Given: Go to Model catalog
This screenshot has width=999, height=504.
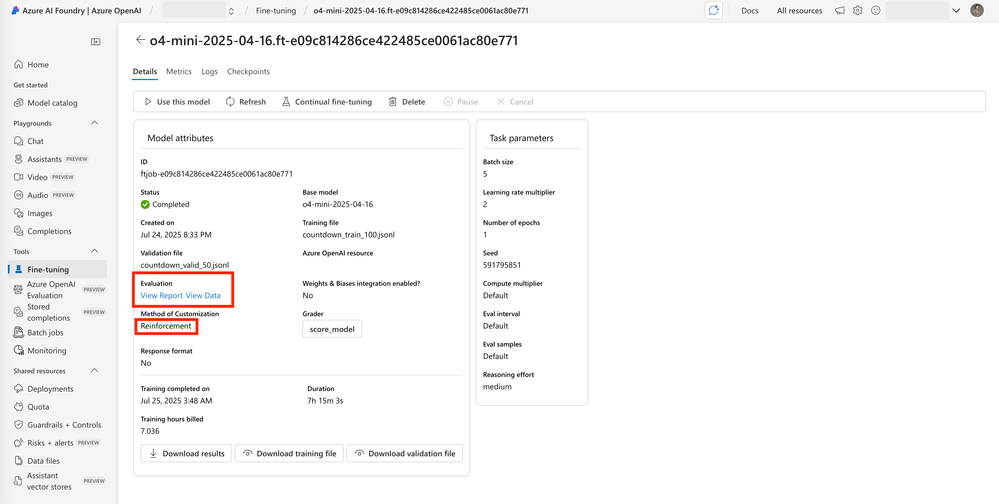Looking at the screenshot, I should point(52,103).
